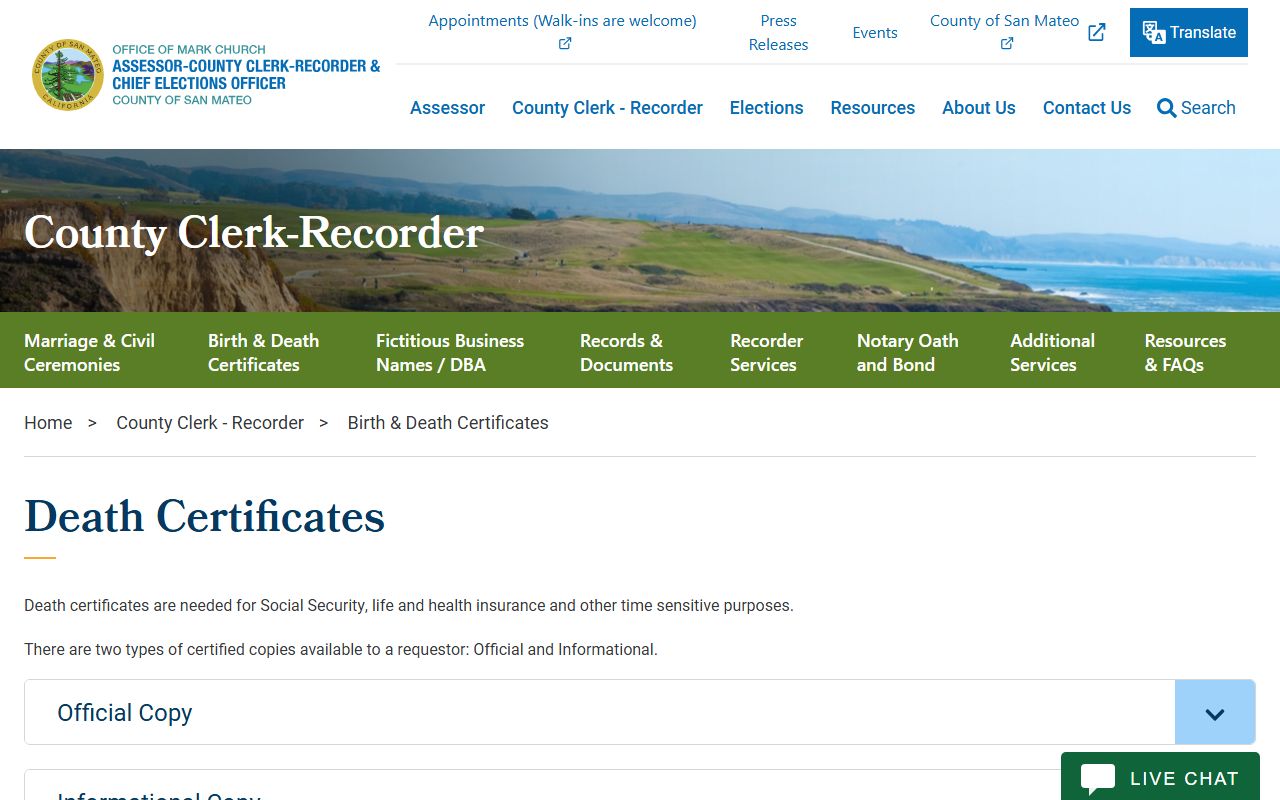Image resolution: width=1280 pixels, height=800 pixels.
Task: Select Fictitious Business Names / DBA tab
Action: click(x=450, y=352)
